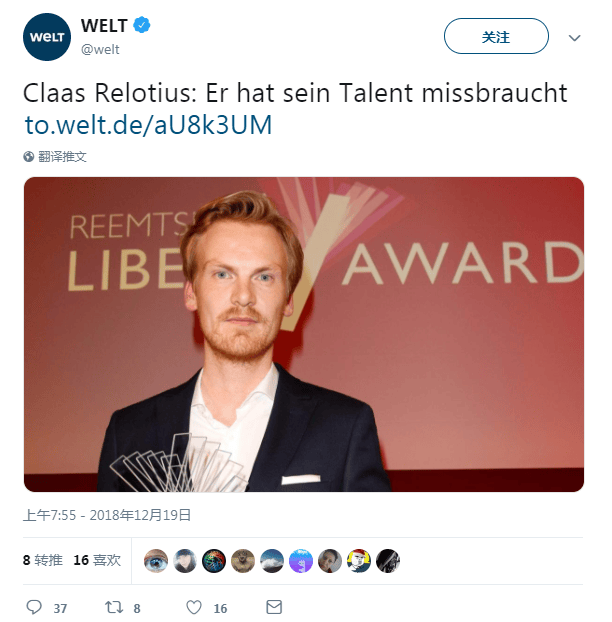
Task: Follow WELT with the 关注 button
Action: pos(496,36)
